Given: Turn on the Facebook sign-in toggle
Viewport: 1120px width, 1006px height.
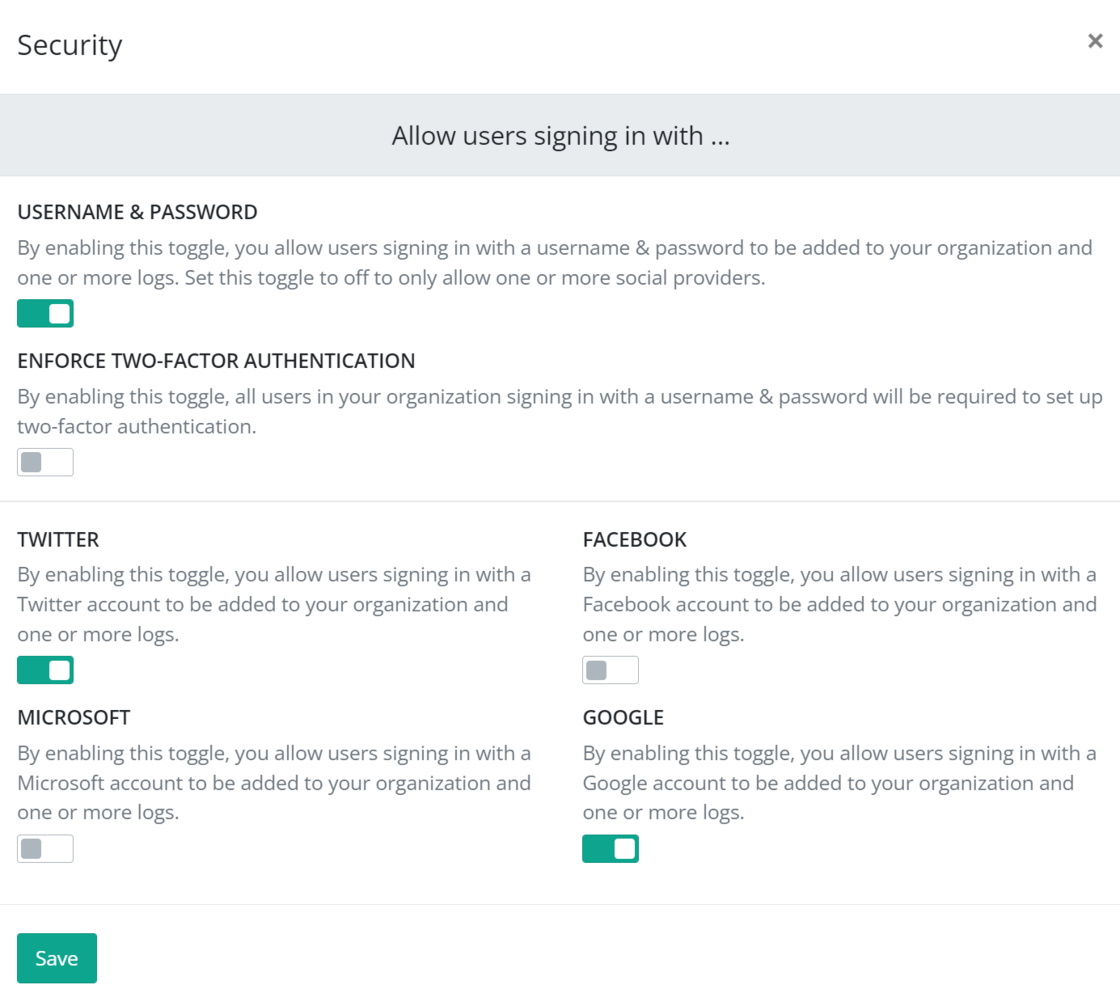Looking at the screenshot, I should click(x=611, y=670).
